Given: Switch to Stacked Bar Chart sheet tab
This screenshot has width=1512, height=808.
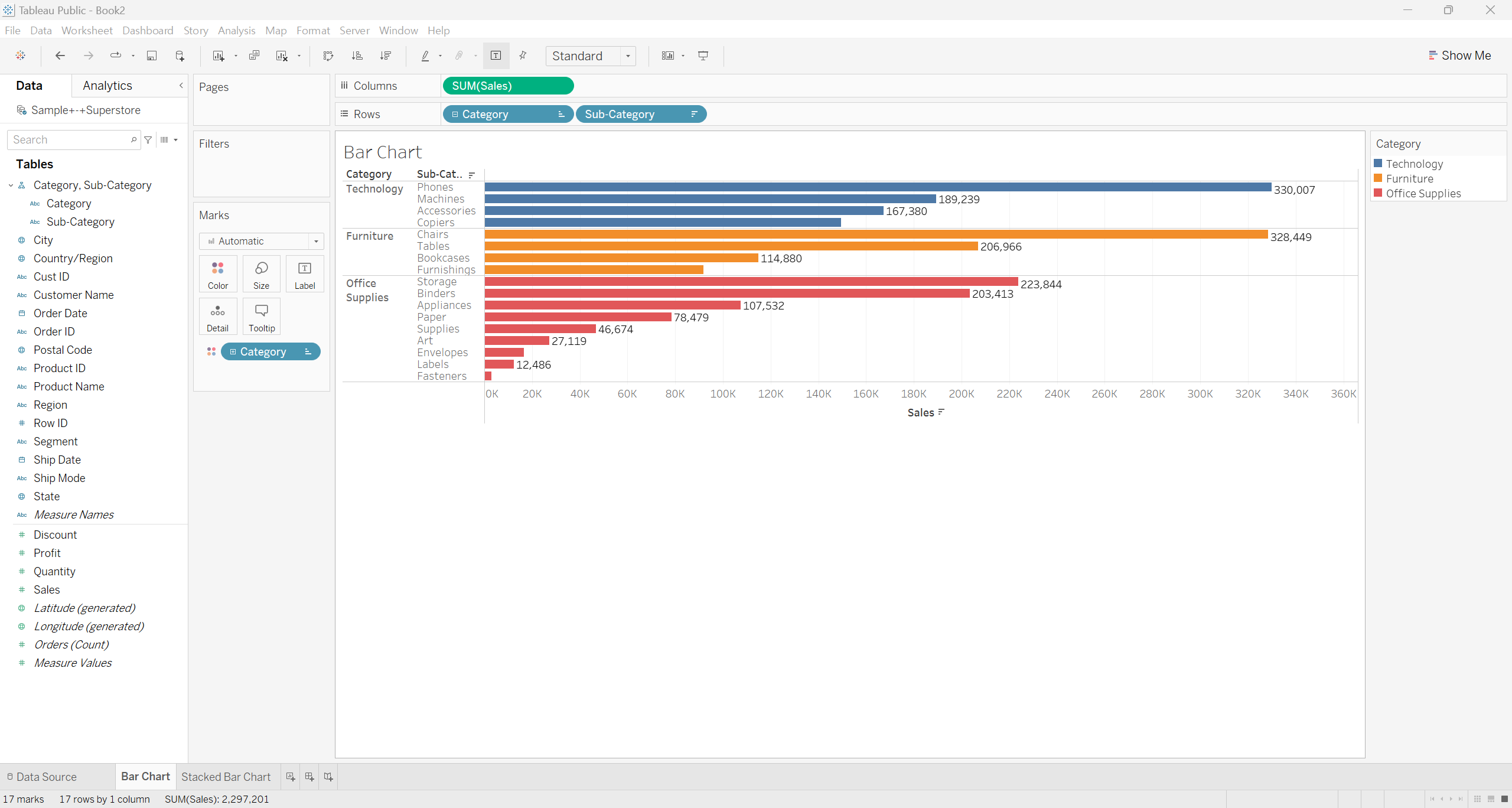Looking at the screenshot, I should (x=226, y=777).
